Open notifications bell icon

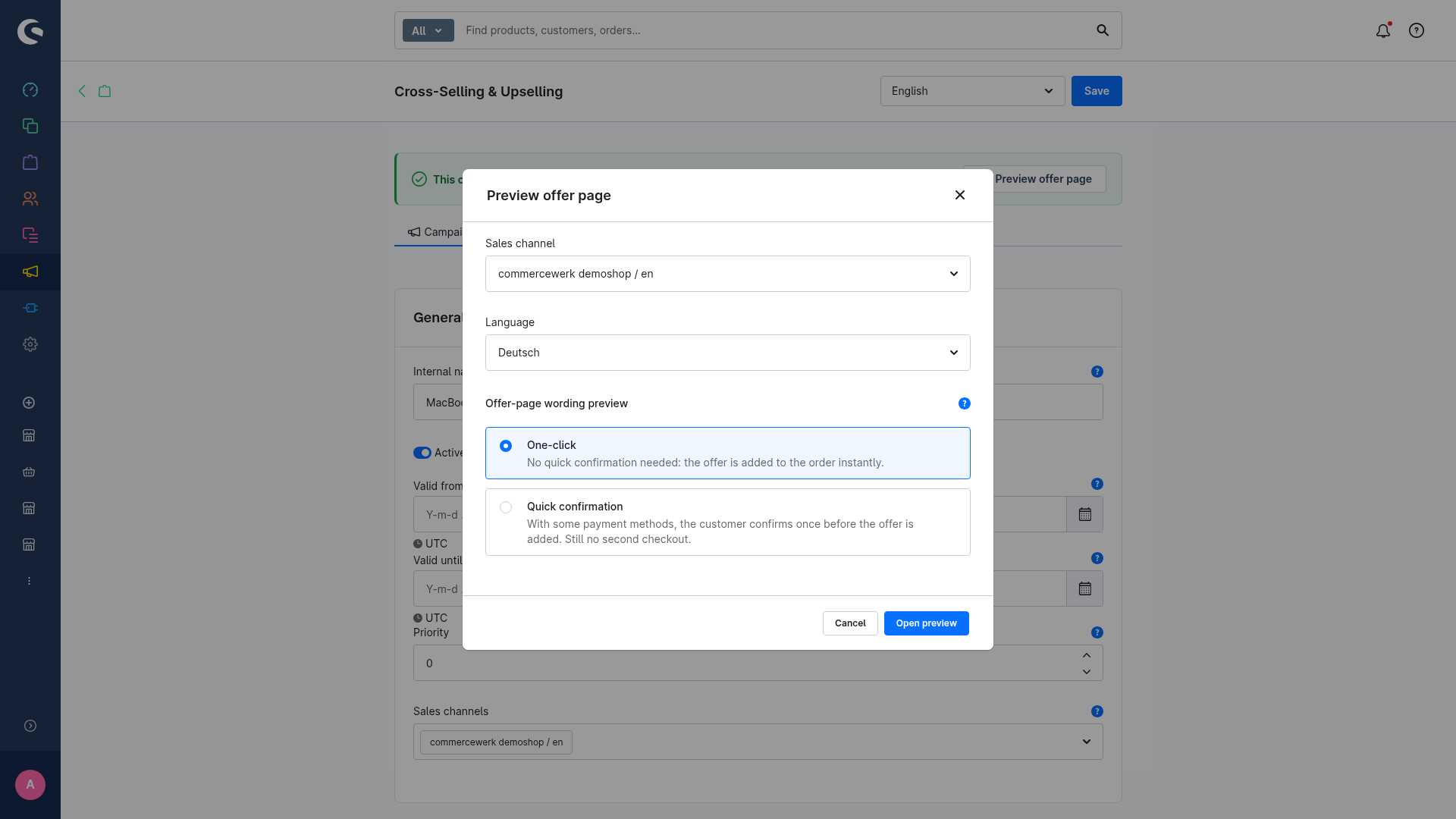point(1383,30)
